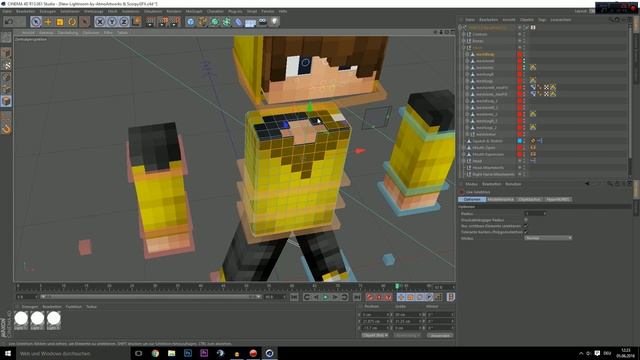Expand the Head object in the tree
This screenshot has height=360, width=640.
pyautogui.click(x=464, y=161)
